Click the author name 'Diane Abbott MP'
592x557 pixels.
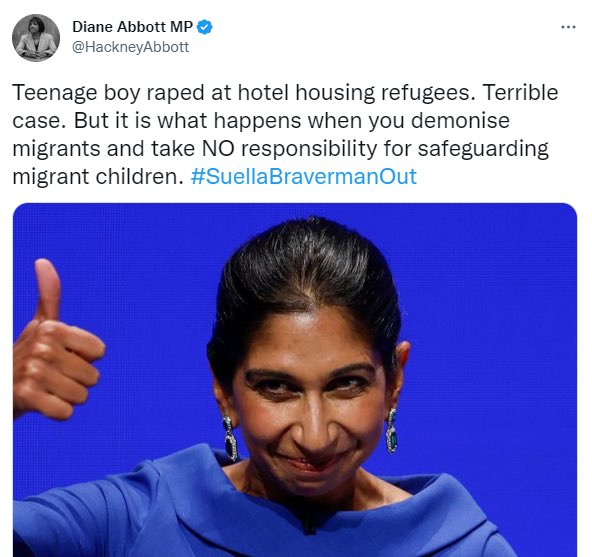[x=133, y=27]
